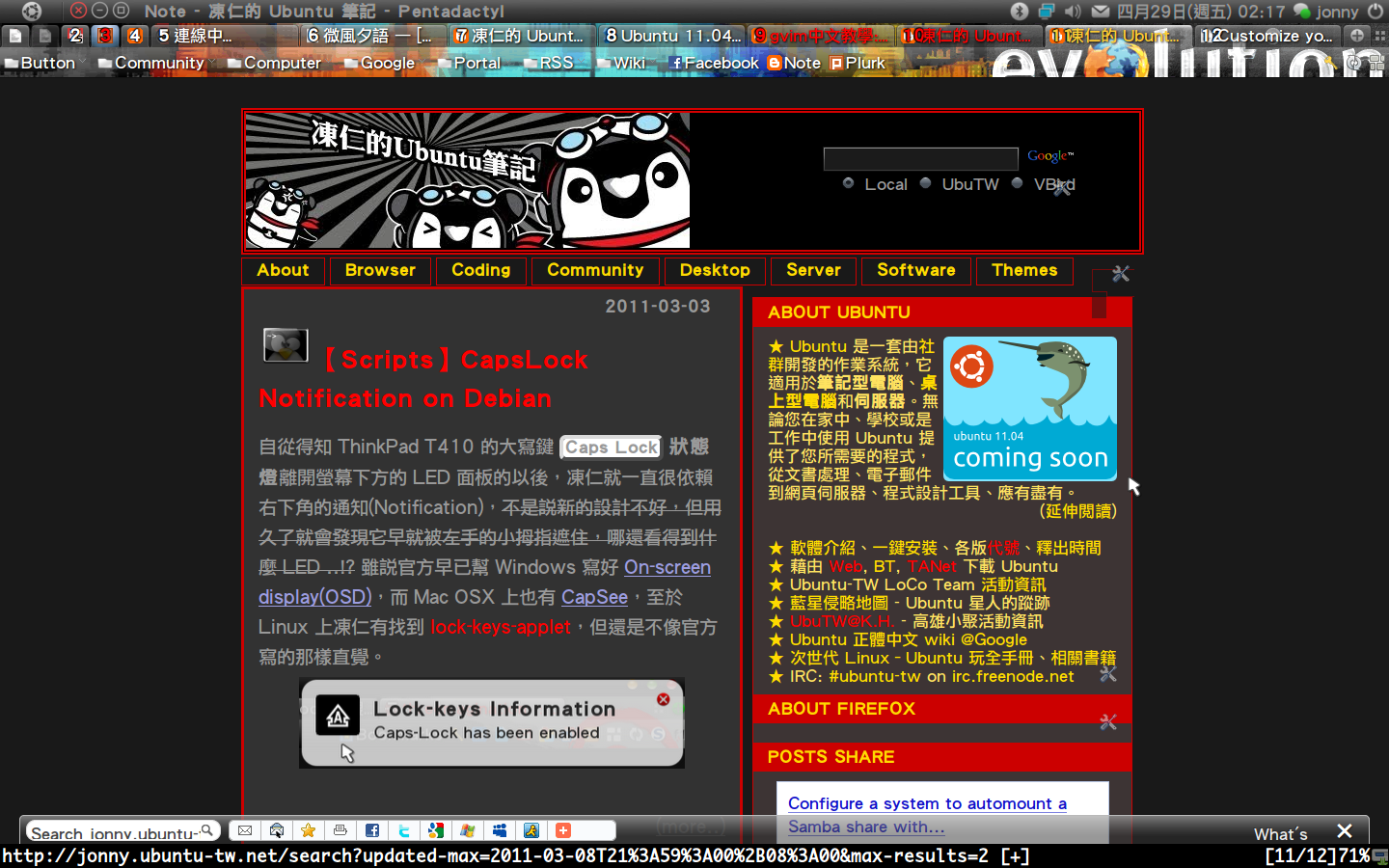Click the power/session button in top panel
1389x868 pixels.
(x=1375, y=11)
